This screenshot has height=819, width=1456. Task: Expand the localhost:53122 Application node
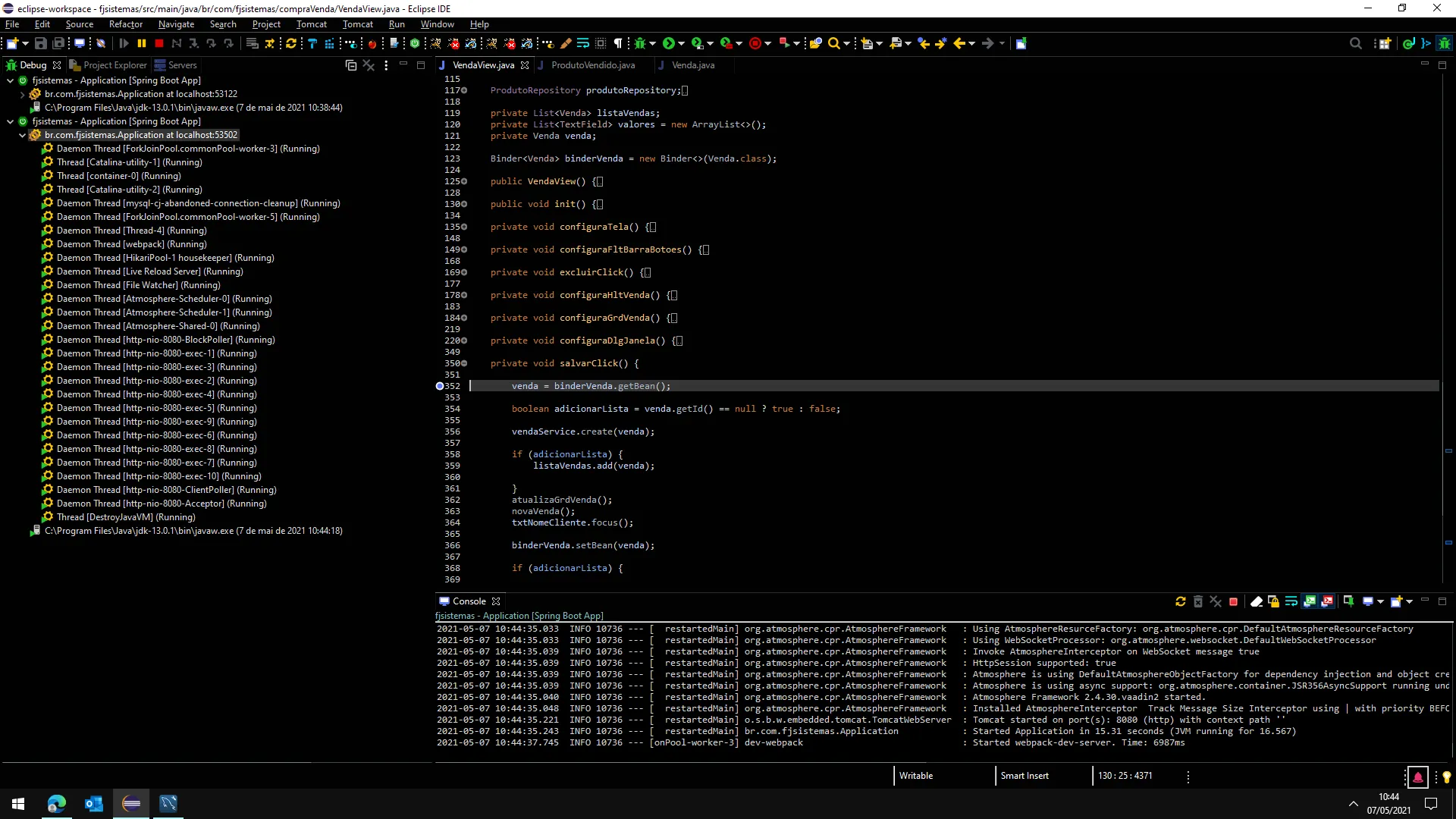point(22,94)
